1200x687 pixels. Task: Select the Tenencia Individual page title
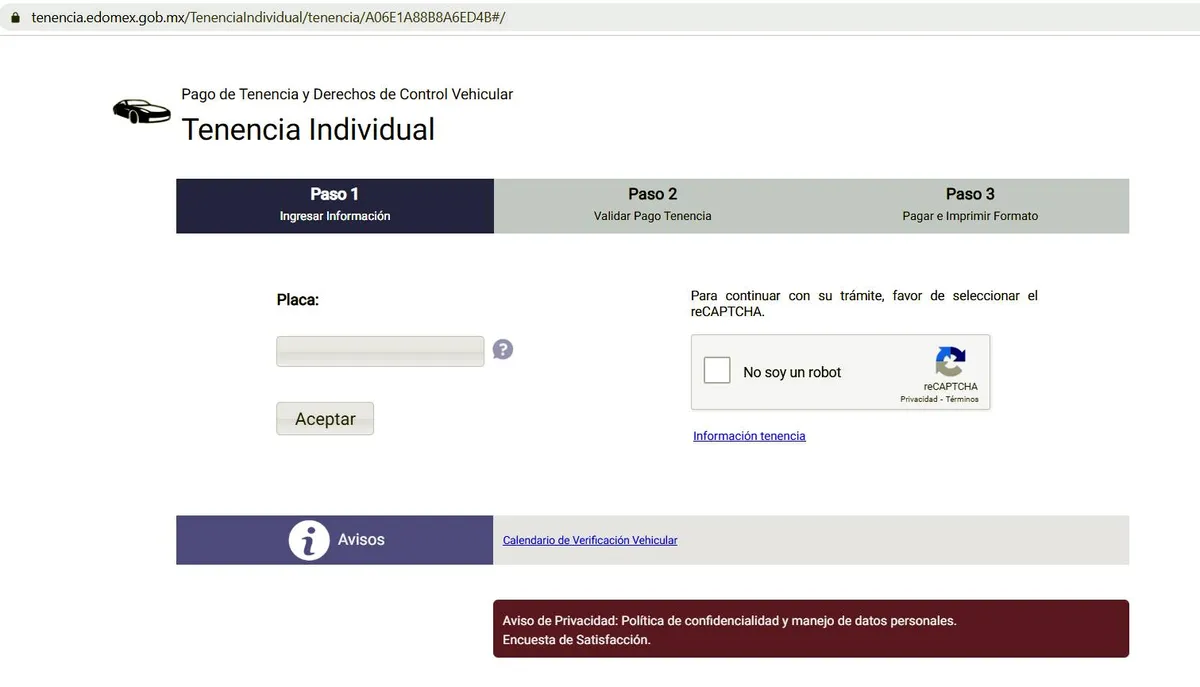coord(307,129)
